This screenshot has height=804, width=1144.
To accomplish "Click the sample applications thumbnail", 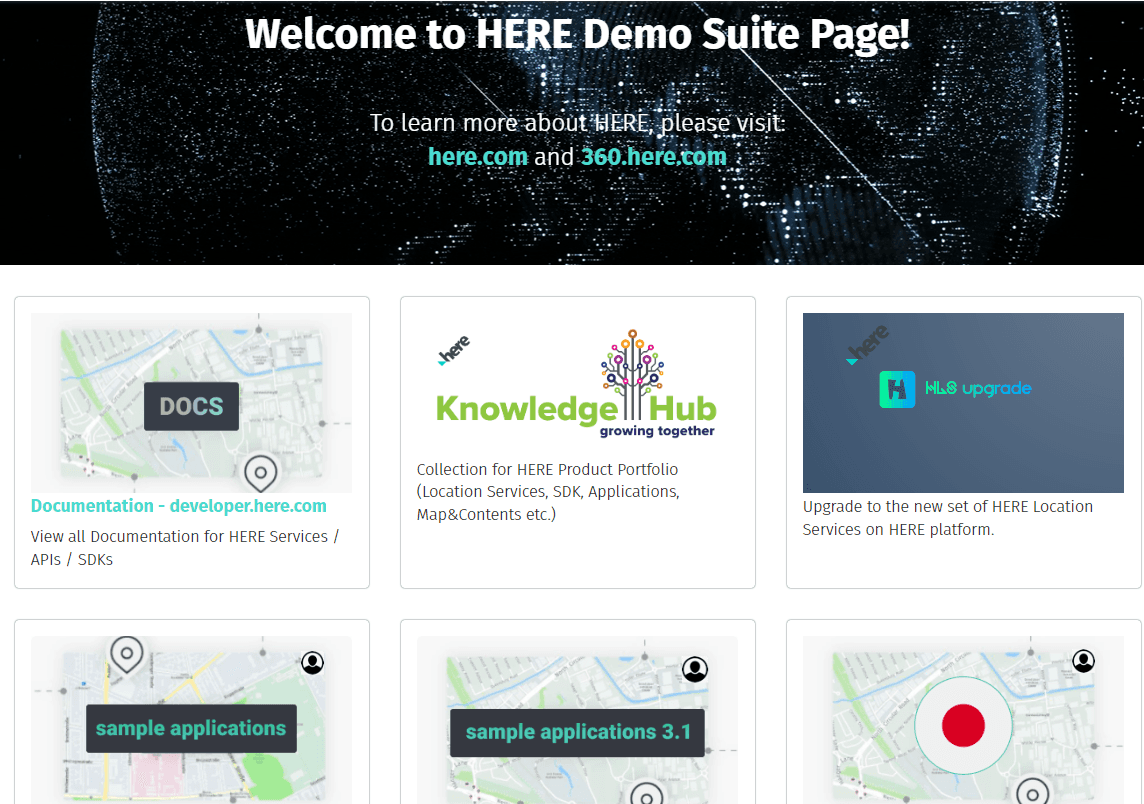I will click(191, 720).
